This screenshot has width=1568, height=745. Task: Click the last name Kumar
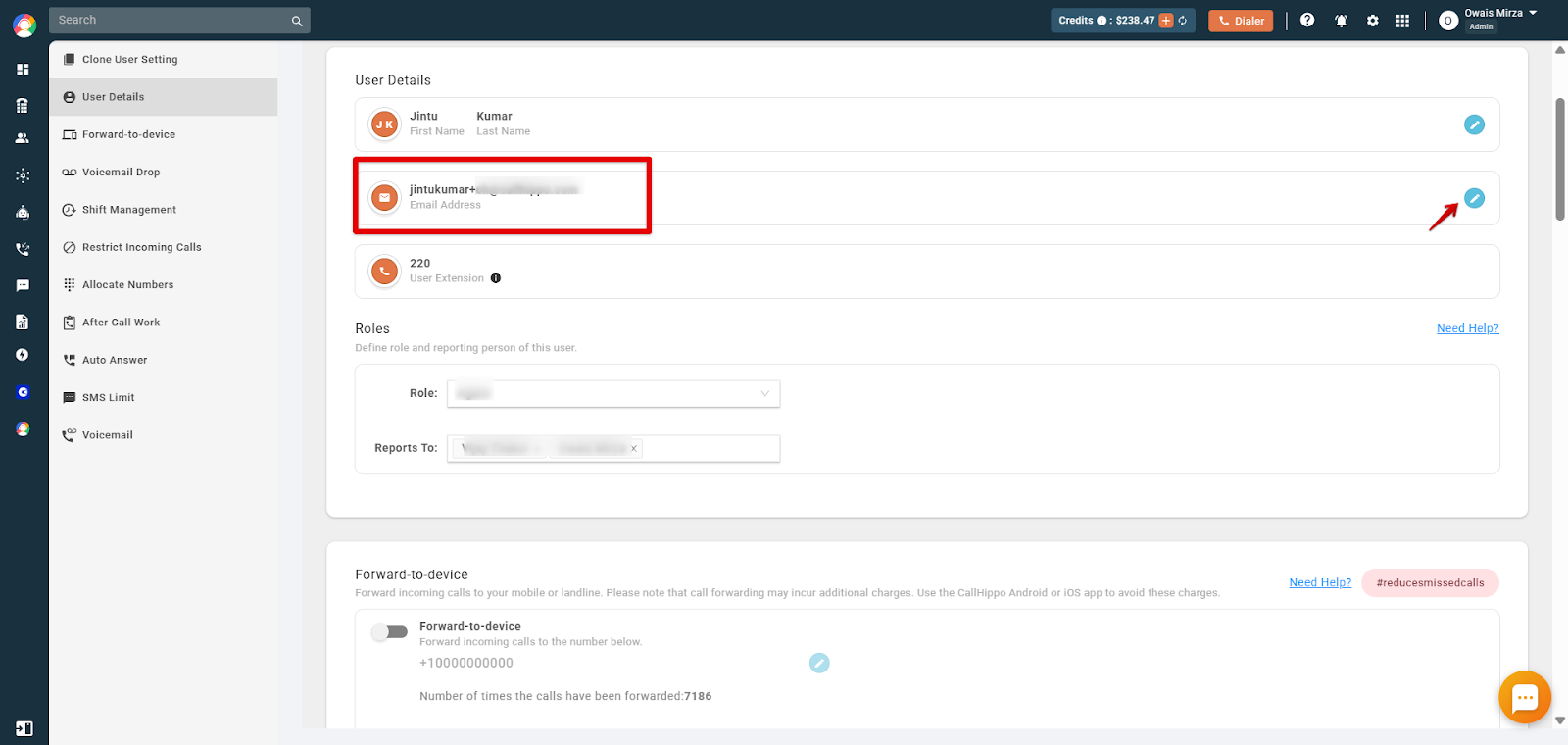495,117
